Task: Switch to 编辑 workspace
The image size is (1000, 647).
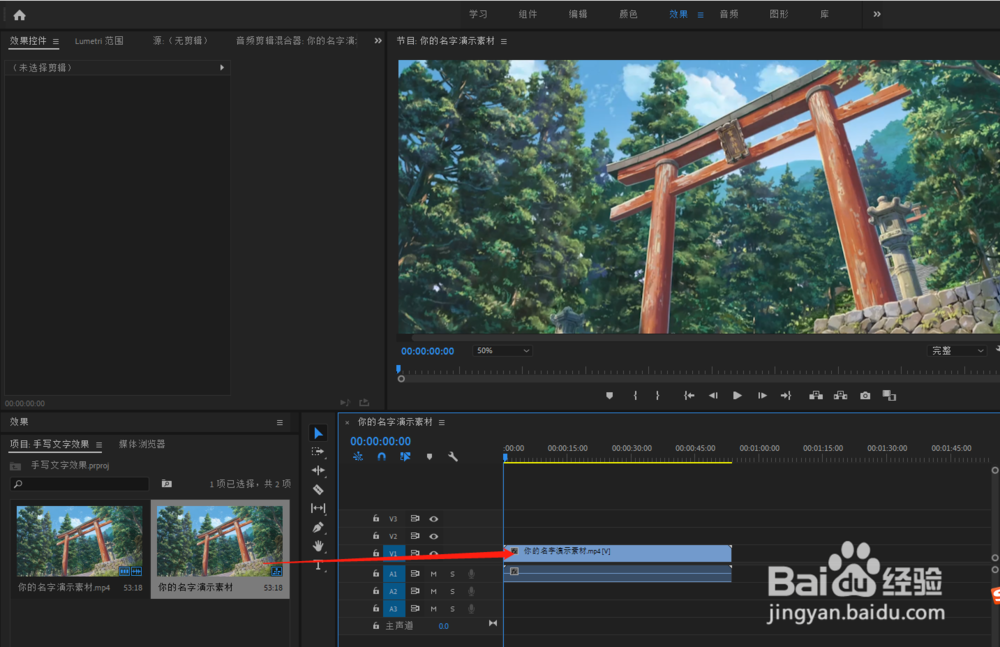Action: 578,14
